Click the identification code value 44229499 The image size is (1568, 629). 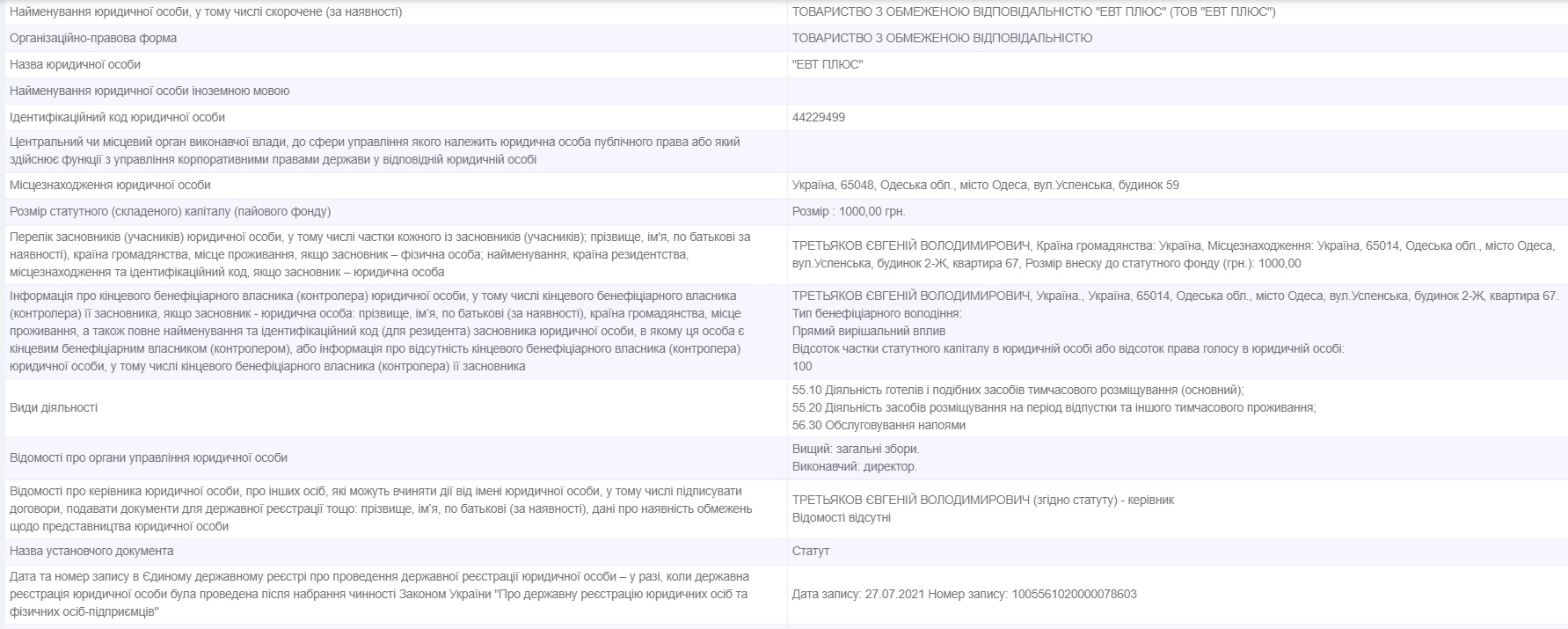click(819, 117)
